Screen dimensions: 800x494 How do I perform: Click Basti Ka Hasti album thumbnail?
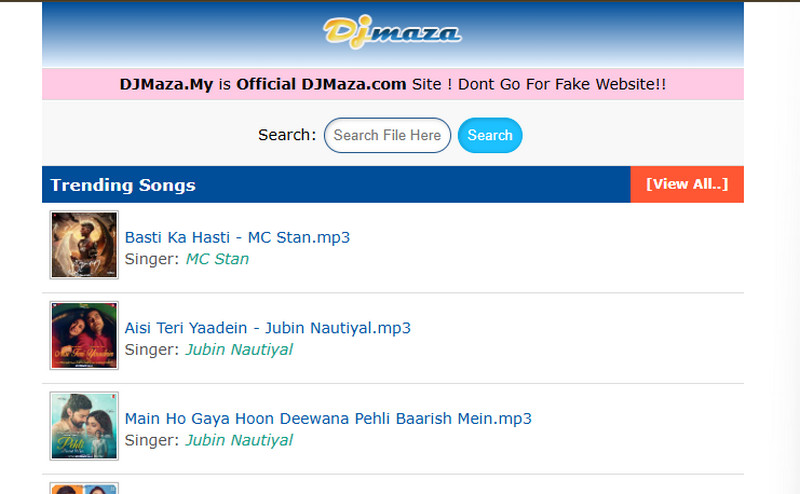(x=84, y=245)
